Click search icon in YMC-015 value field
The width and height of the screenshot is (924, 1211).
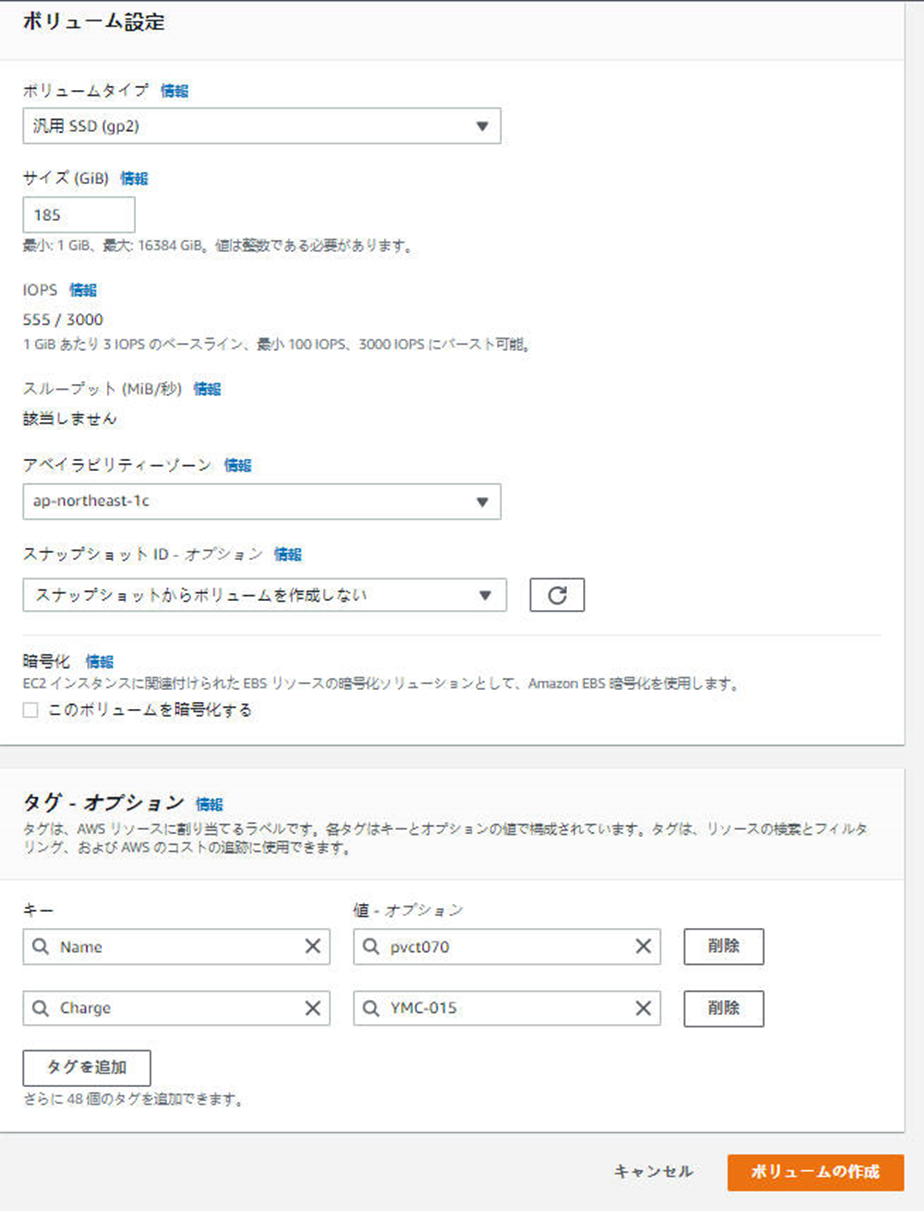coord(372,1008)
